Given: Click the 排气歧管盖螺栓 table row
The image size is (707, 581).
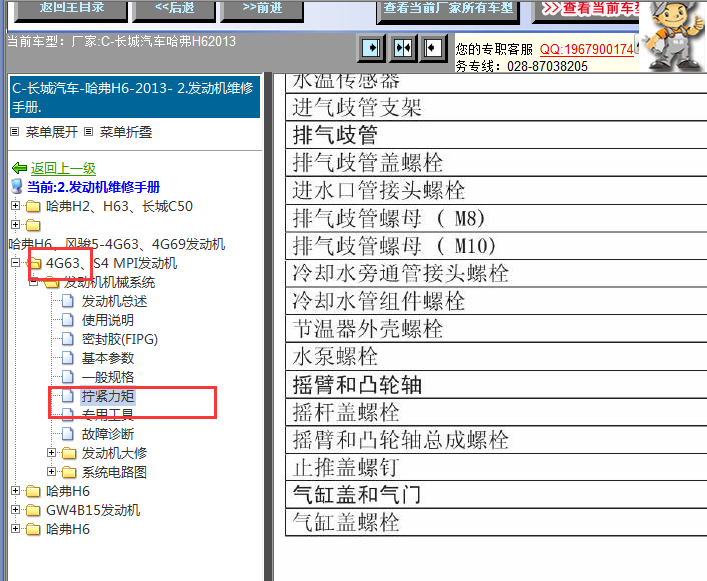Looking at the screenshot, I should [496, 162].
